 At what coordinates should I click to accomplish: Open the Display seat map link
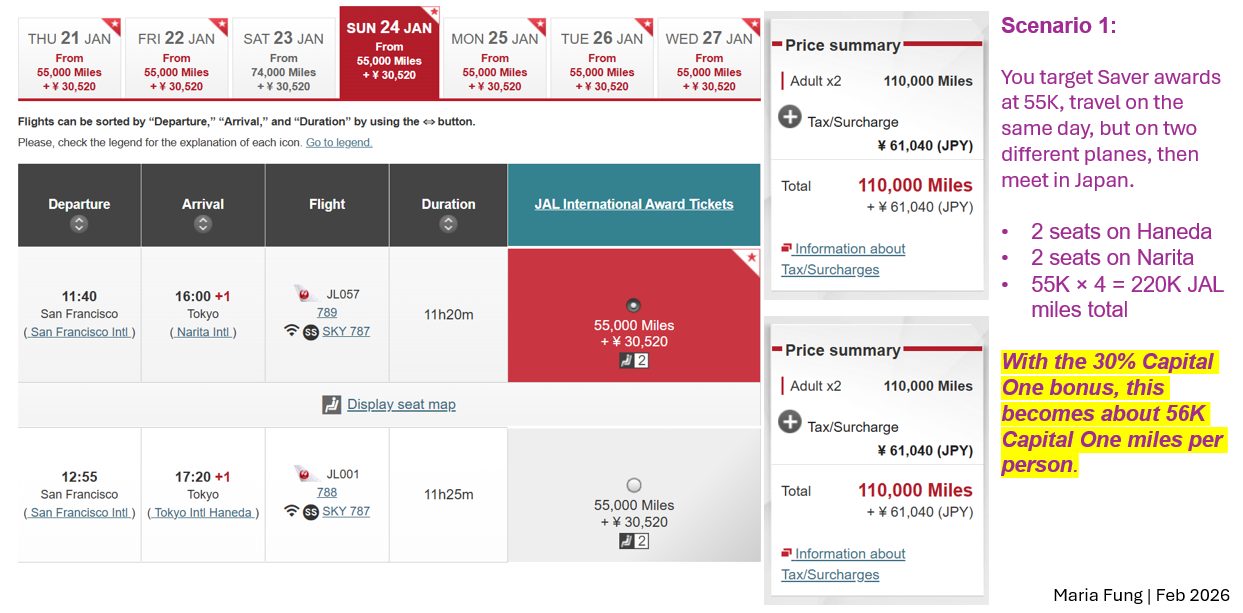click(401, 405)
